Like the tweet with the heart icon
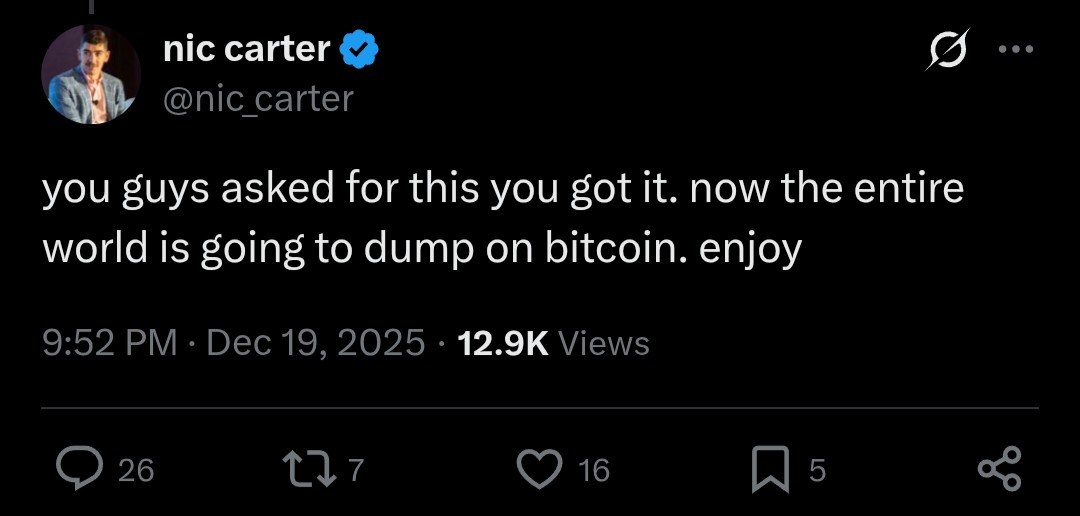The width and height of the screenshot is (1080, 516). (542, 469)
